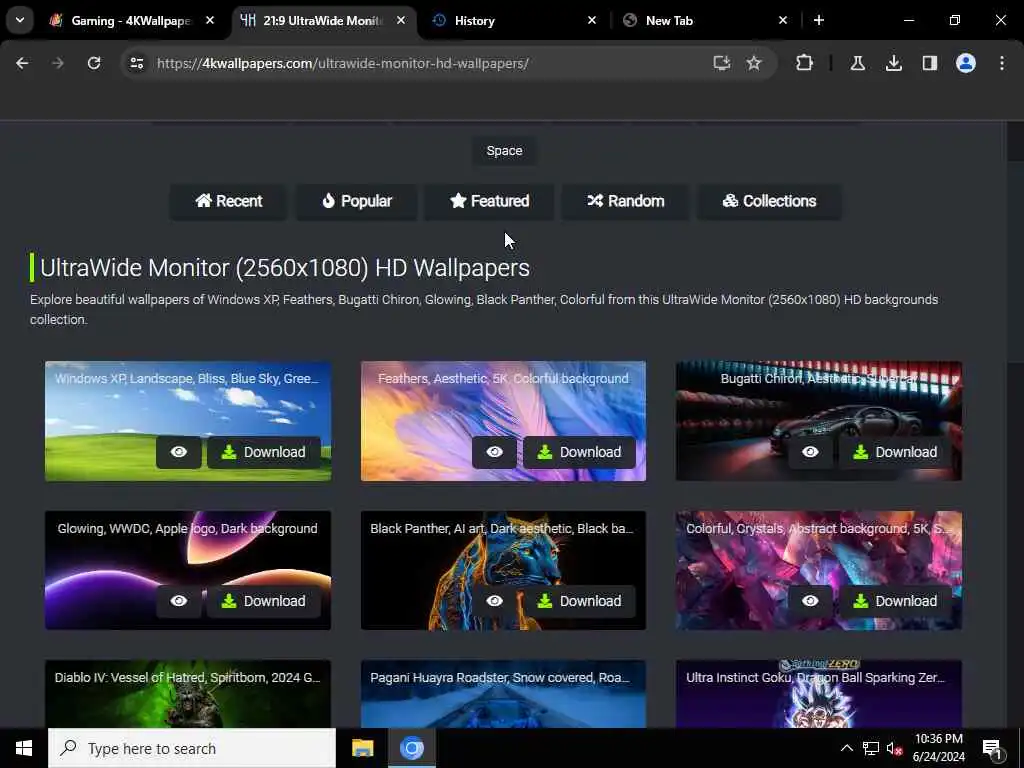Preview Windows XP Bliss wallpaper via eye icon
The image size is (1024, 768).
tap(179, 452)
